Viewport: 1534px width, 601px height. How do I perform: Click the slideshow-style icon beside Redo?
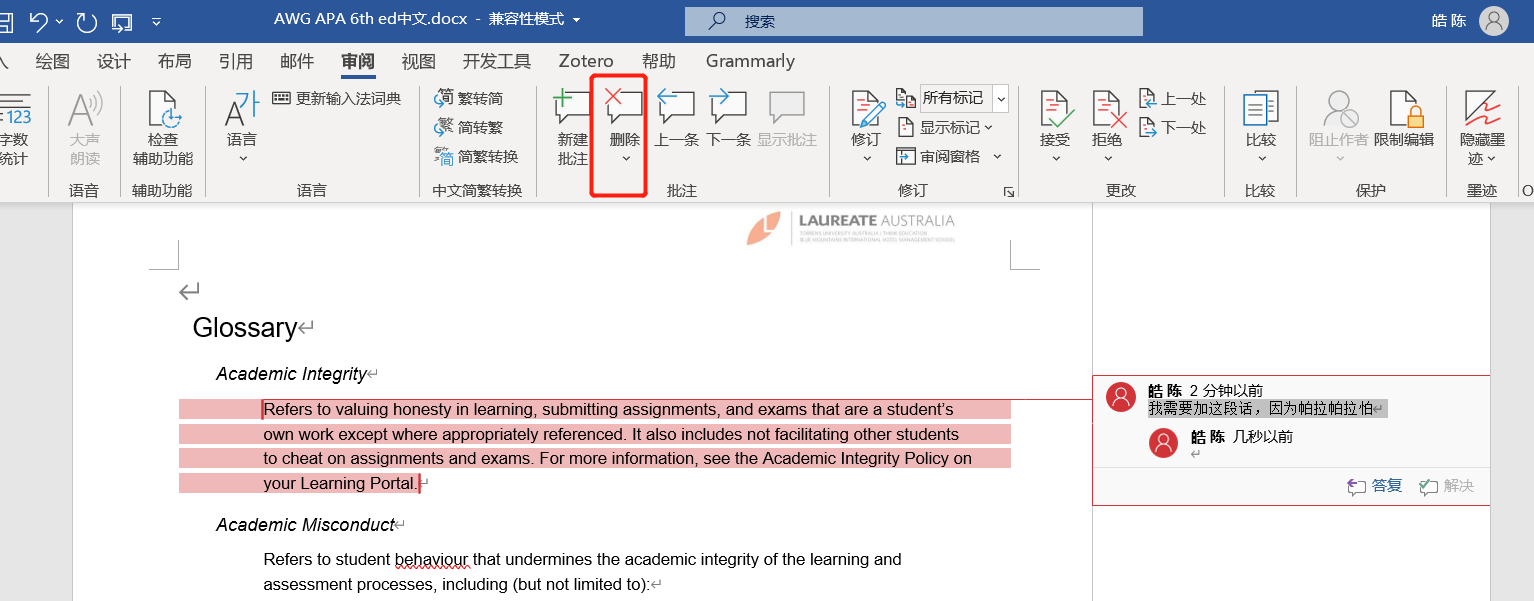[122, 21]
